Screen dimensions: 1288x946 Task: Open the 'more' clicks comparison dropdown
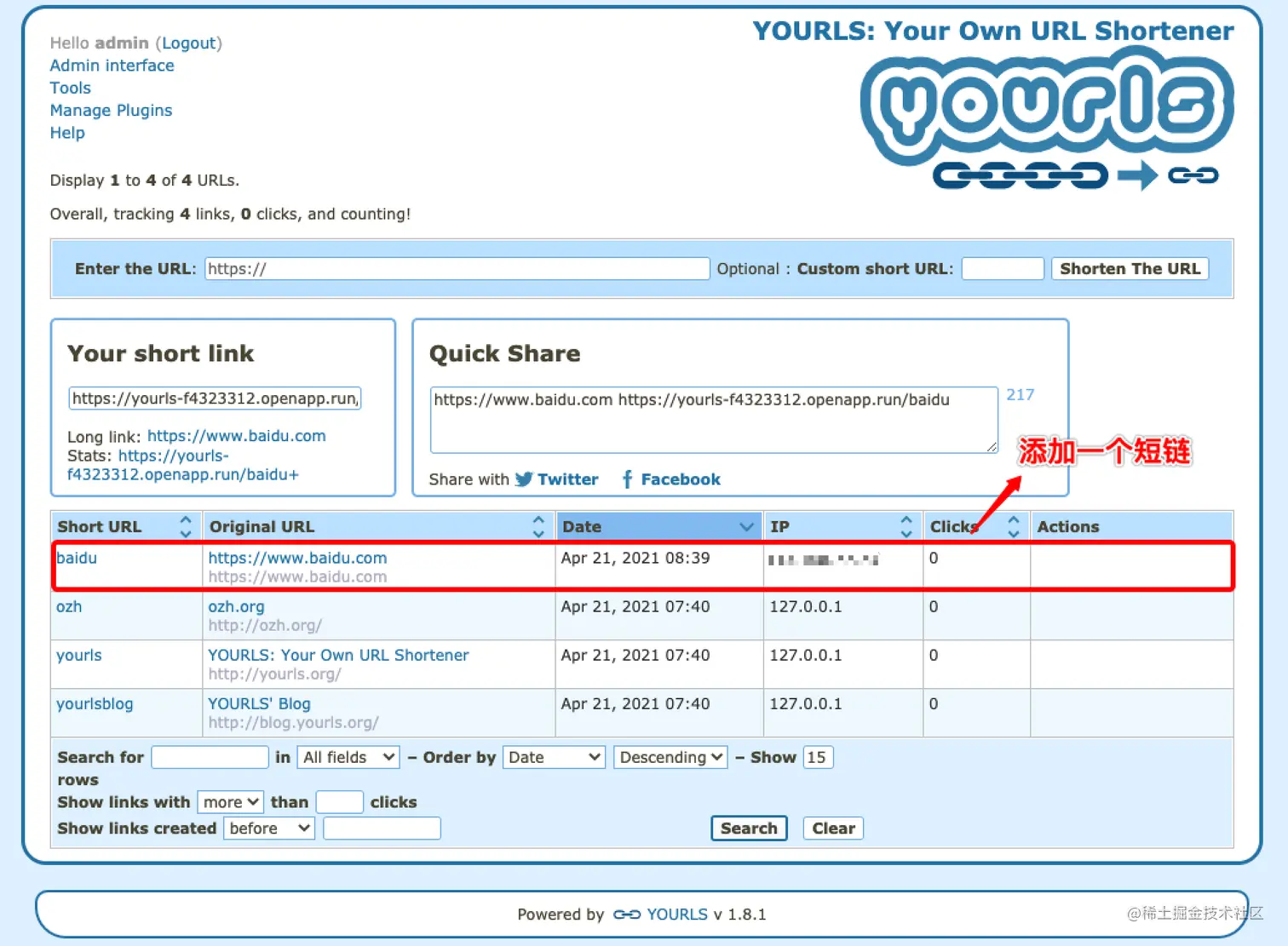pos(230,802)
